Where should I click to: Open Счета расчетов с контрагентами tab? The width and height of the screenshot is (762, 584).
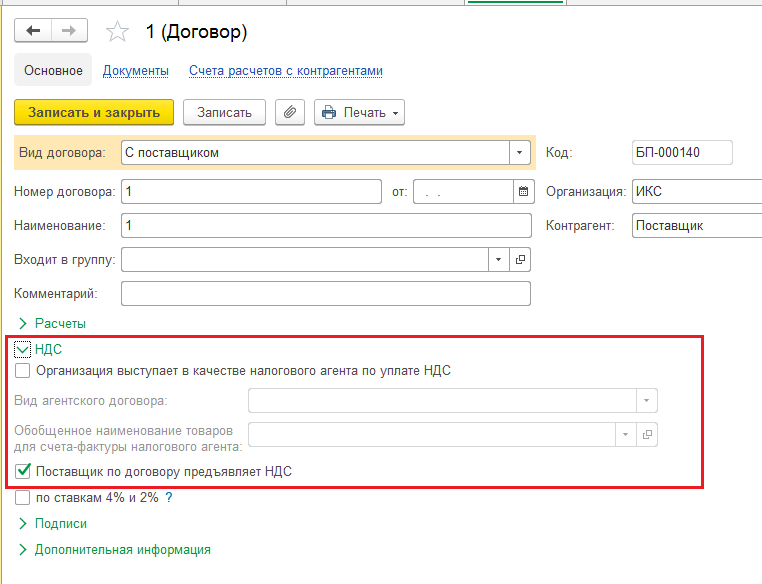tap(286, 70)
